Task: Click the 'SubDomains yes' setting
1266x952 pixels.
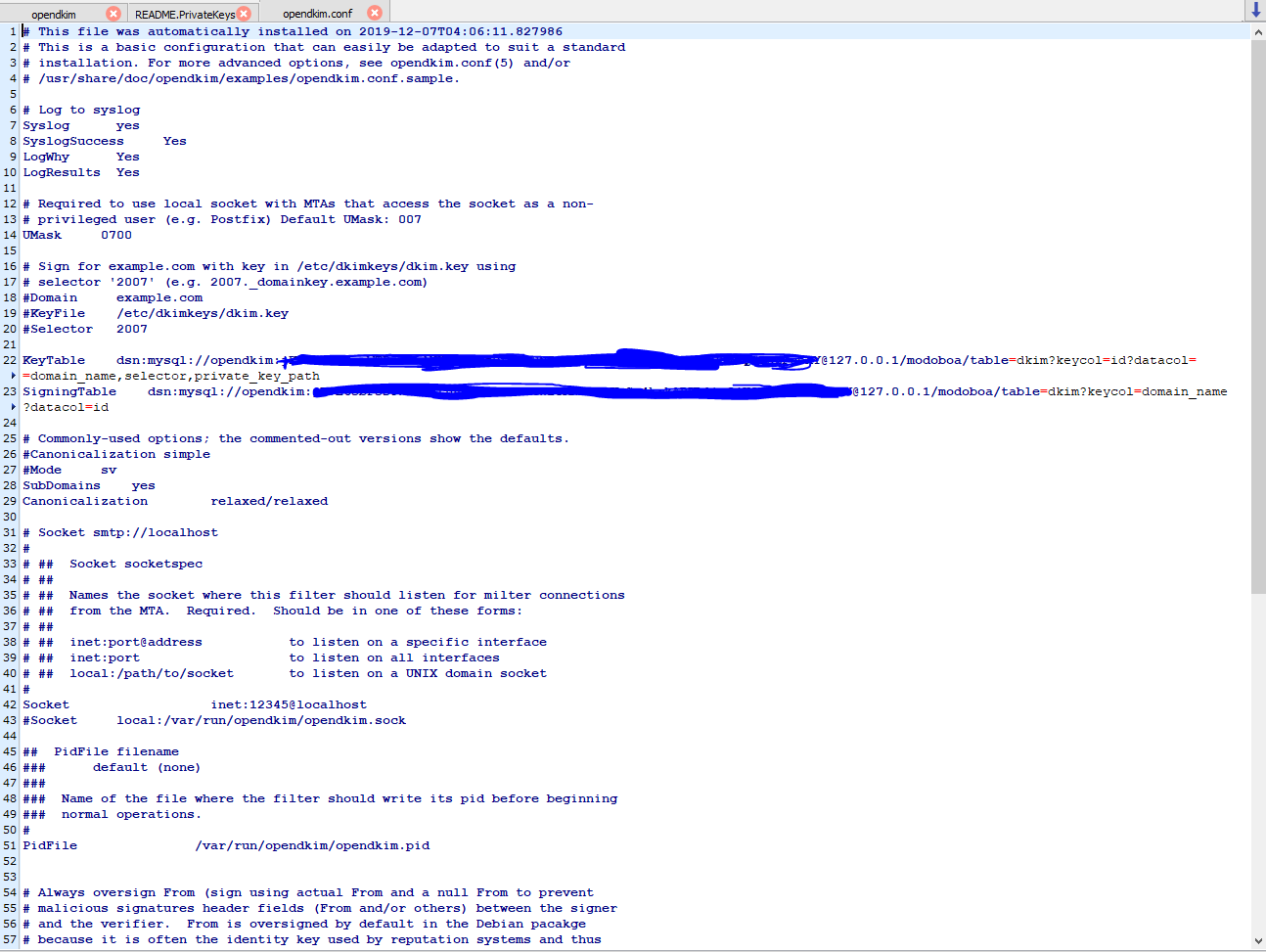Action: click(x=89, y=485)
